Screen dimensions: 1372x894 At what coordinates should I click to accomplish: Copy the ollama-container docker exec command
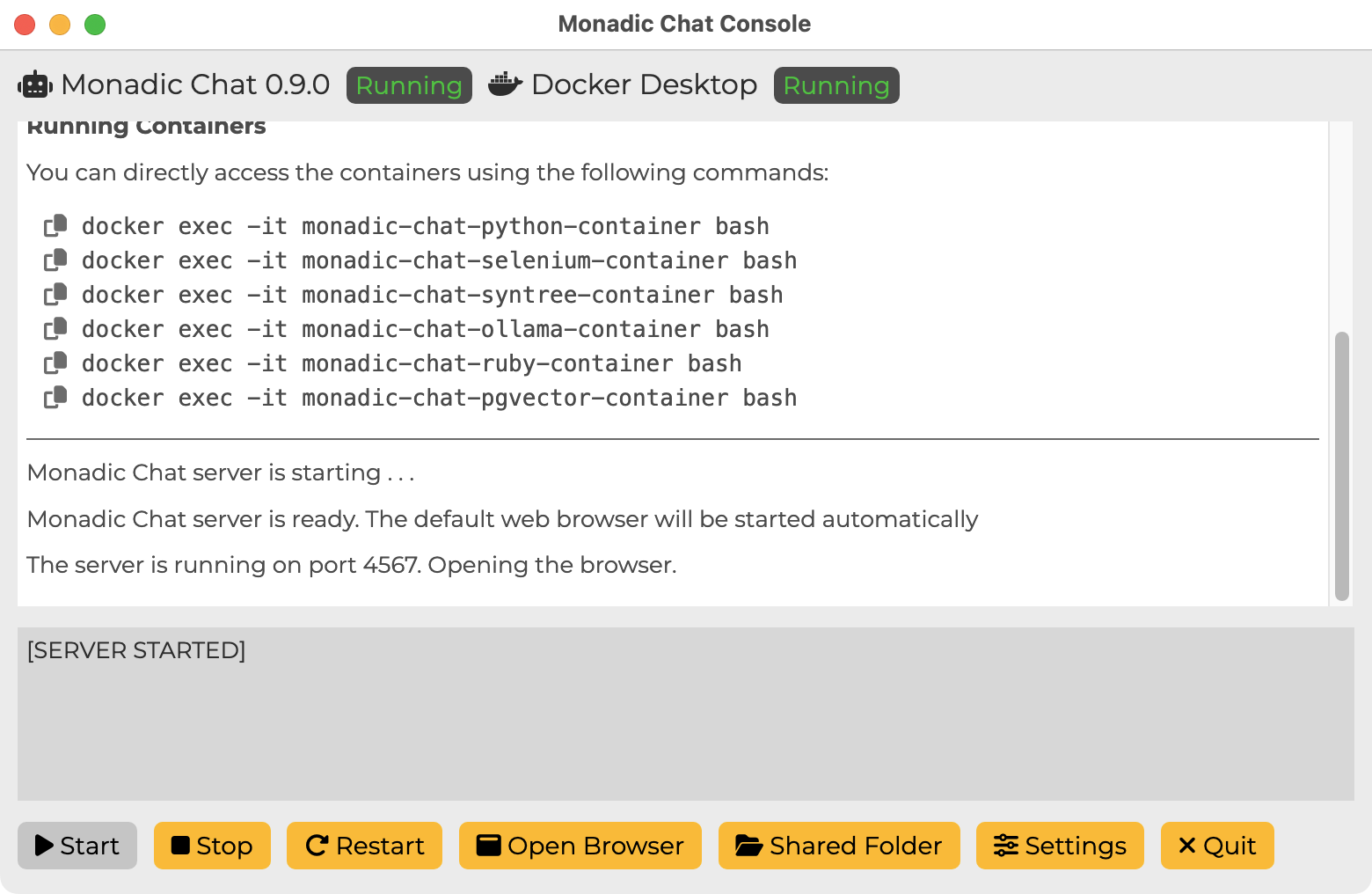pos(55,329)
